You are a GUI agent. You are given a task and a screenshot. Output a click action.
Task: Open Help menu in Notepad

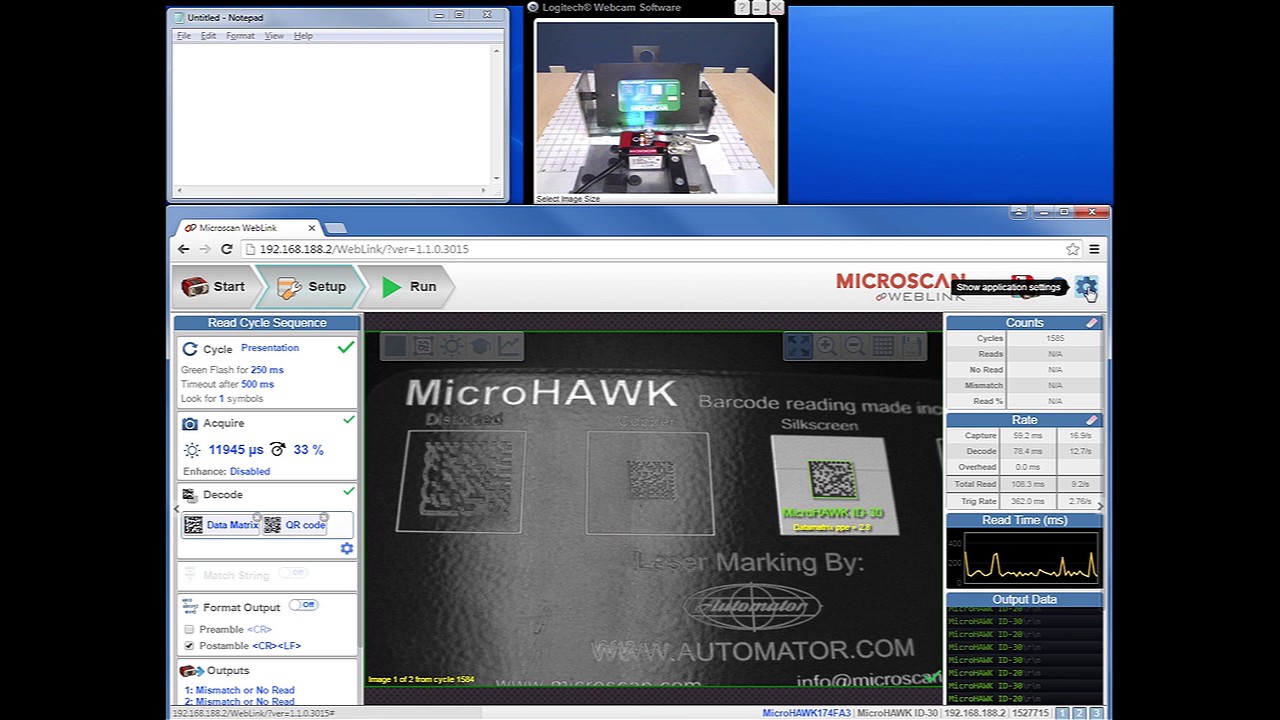[x=303, y=36]
